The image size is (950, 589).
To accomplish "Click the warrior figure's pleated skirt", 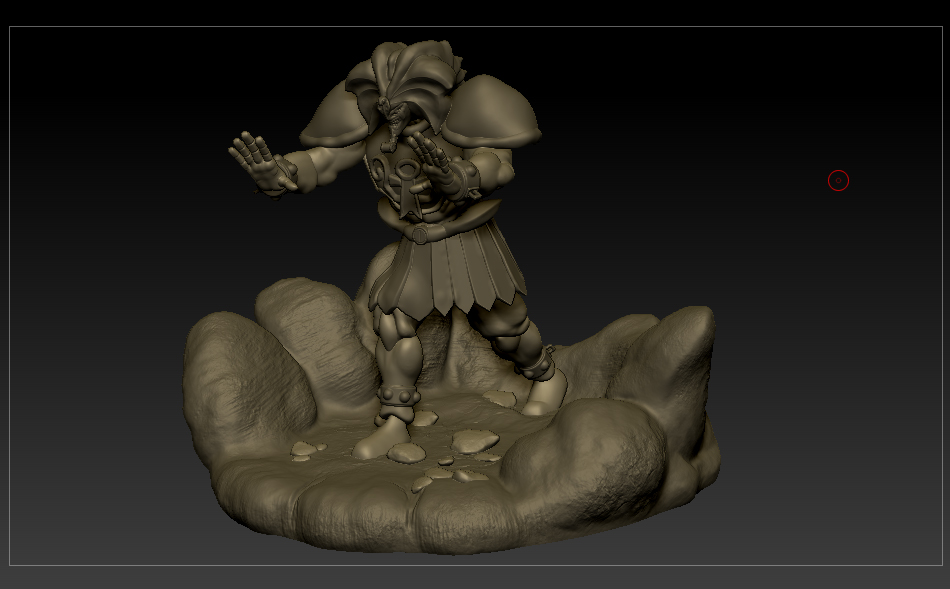I will 448,270.
